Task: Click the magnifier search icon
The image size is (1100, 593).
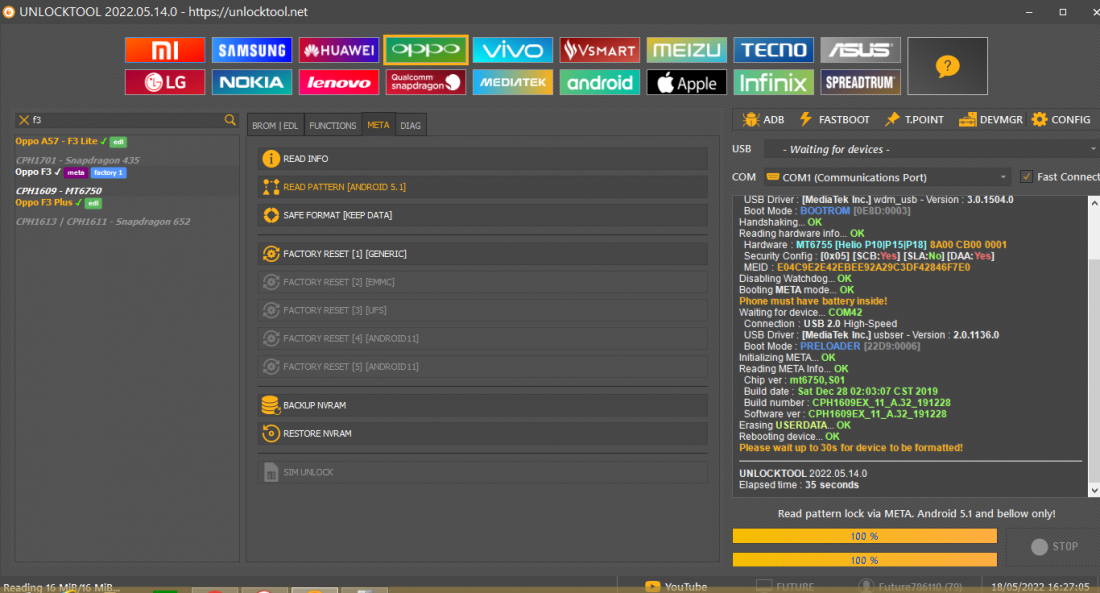Action: pyautogui.click(x=230, y=120)
